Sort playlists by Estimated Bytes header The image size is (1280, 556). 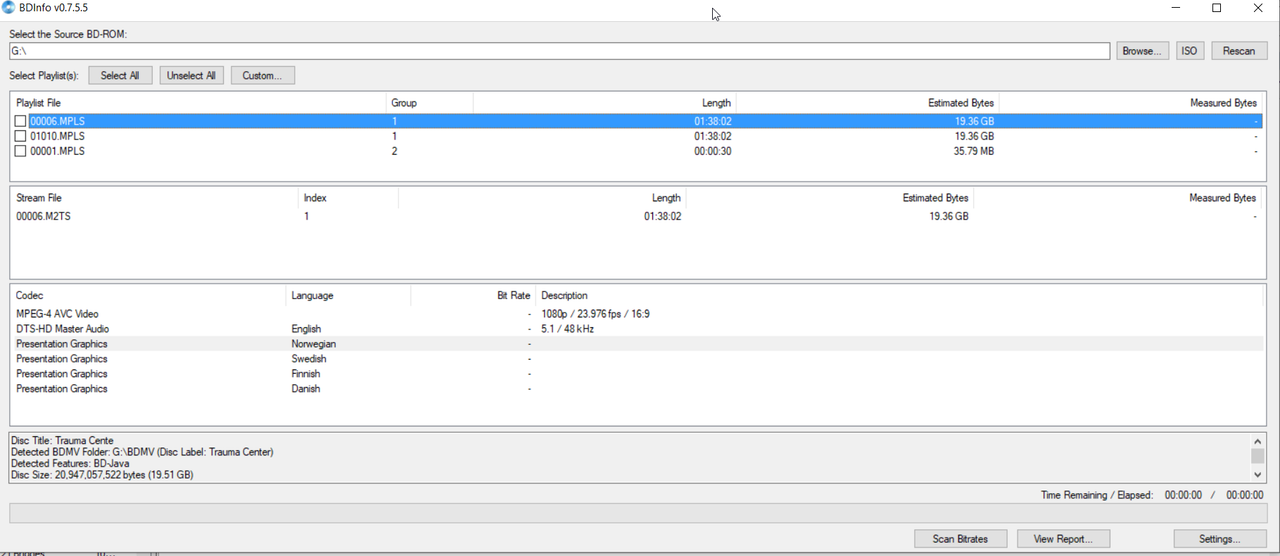click(x=867, y=103)
